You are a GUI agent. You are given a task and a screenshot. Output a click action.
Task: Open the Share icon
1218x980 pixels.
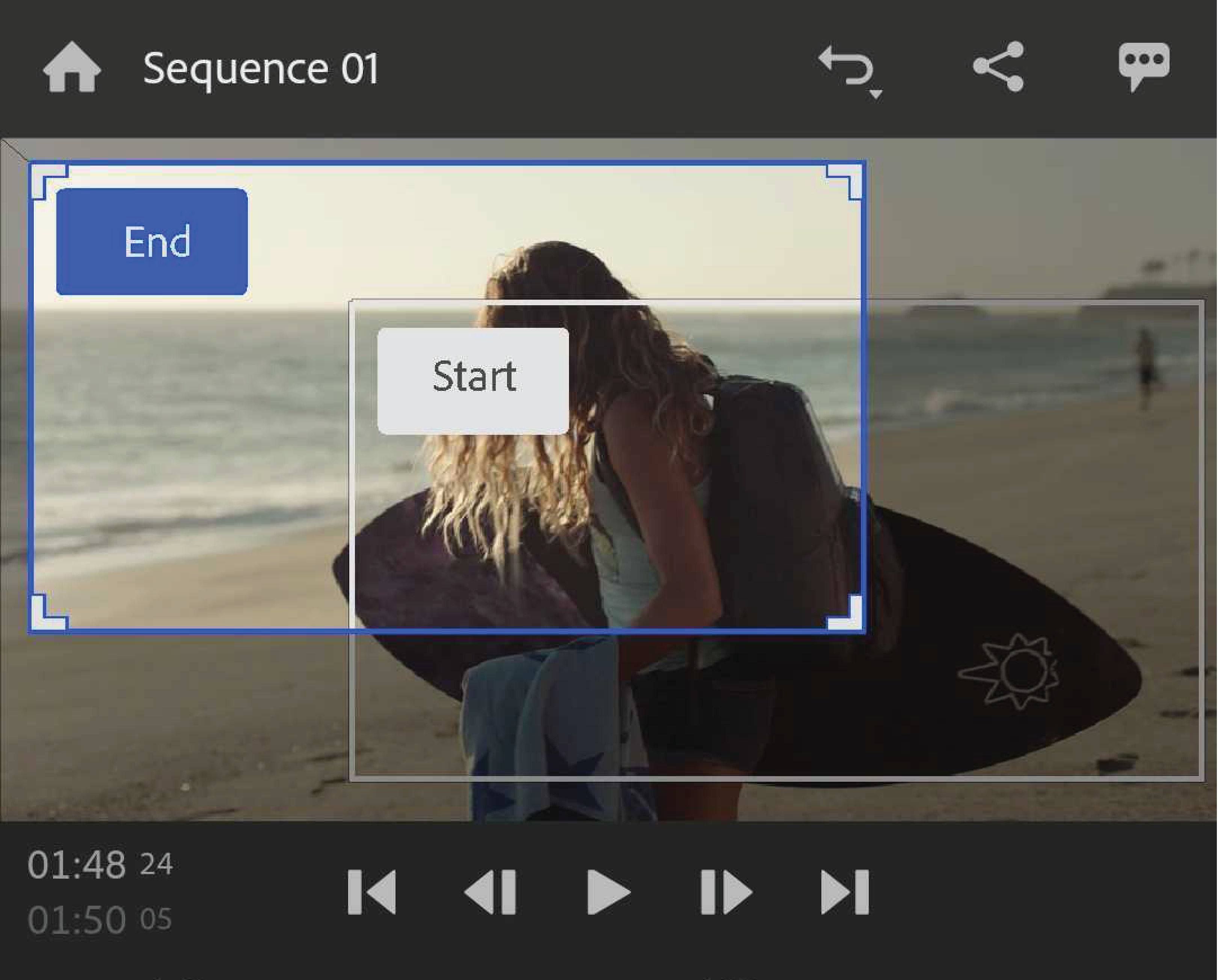(x=998, y=66)
